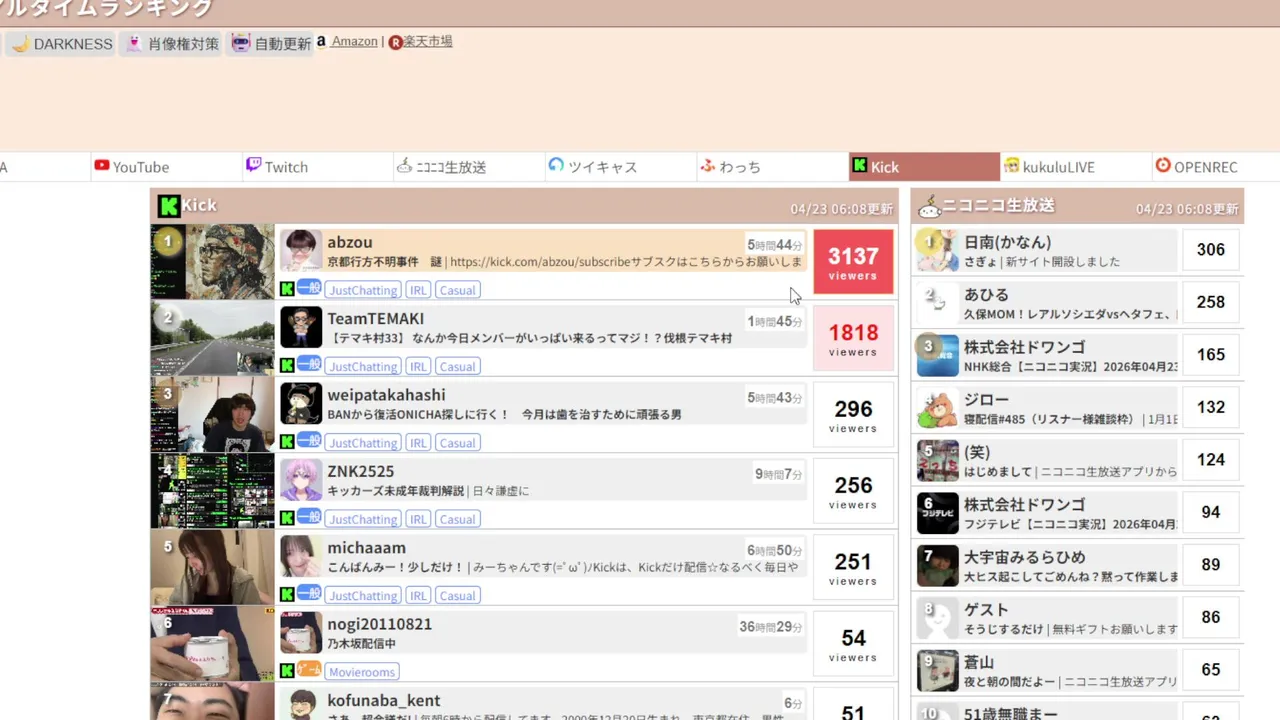Viewport: 1280px width, 720px height.
Task: Click kofunaba_kent's profile avatar
Action: pos(301,705)
